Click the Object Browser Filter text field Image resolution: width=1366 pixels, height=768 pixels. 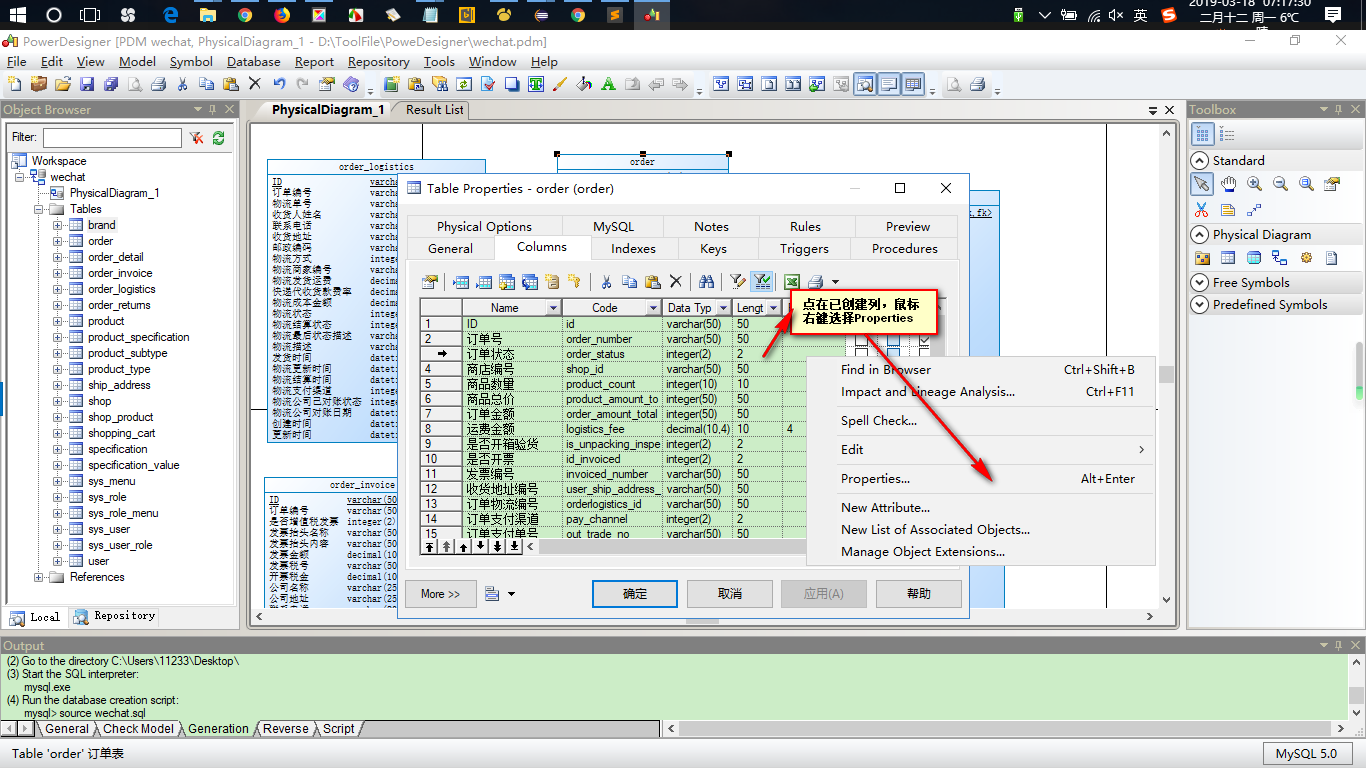coord(112,138)
